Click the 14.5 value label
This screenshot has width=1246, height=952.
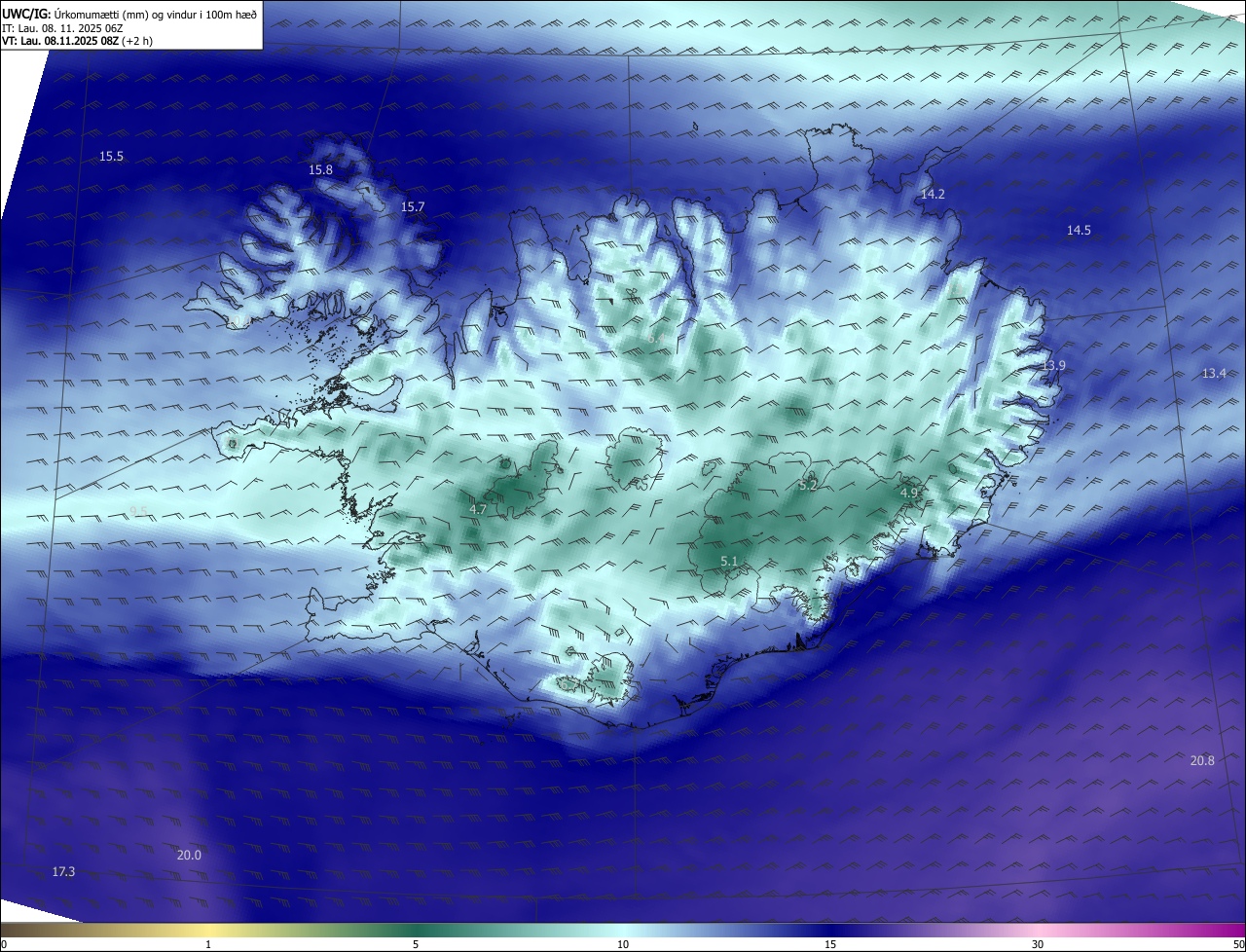click(x=1079, y=231)
